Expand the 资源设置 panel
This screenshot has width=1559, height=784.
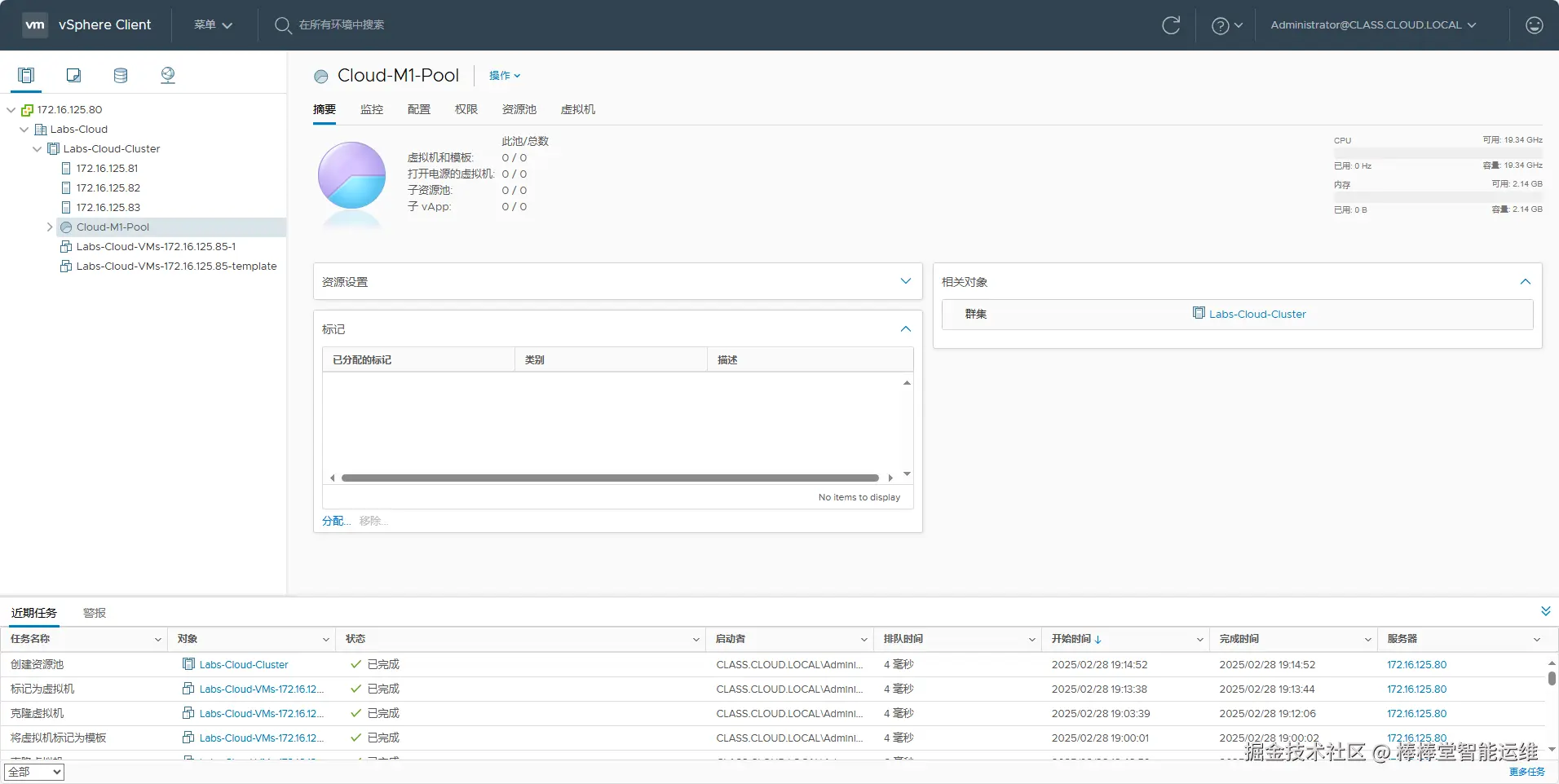[x=905, y=281]
